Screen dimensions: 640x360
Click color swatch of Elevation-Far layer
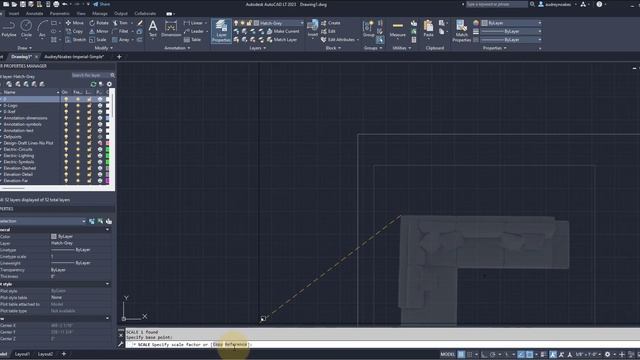click(108, 181)
